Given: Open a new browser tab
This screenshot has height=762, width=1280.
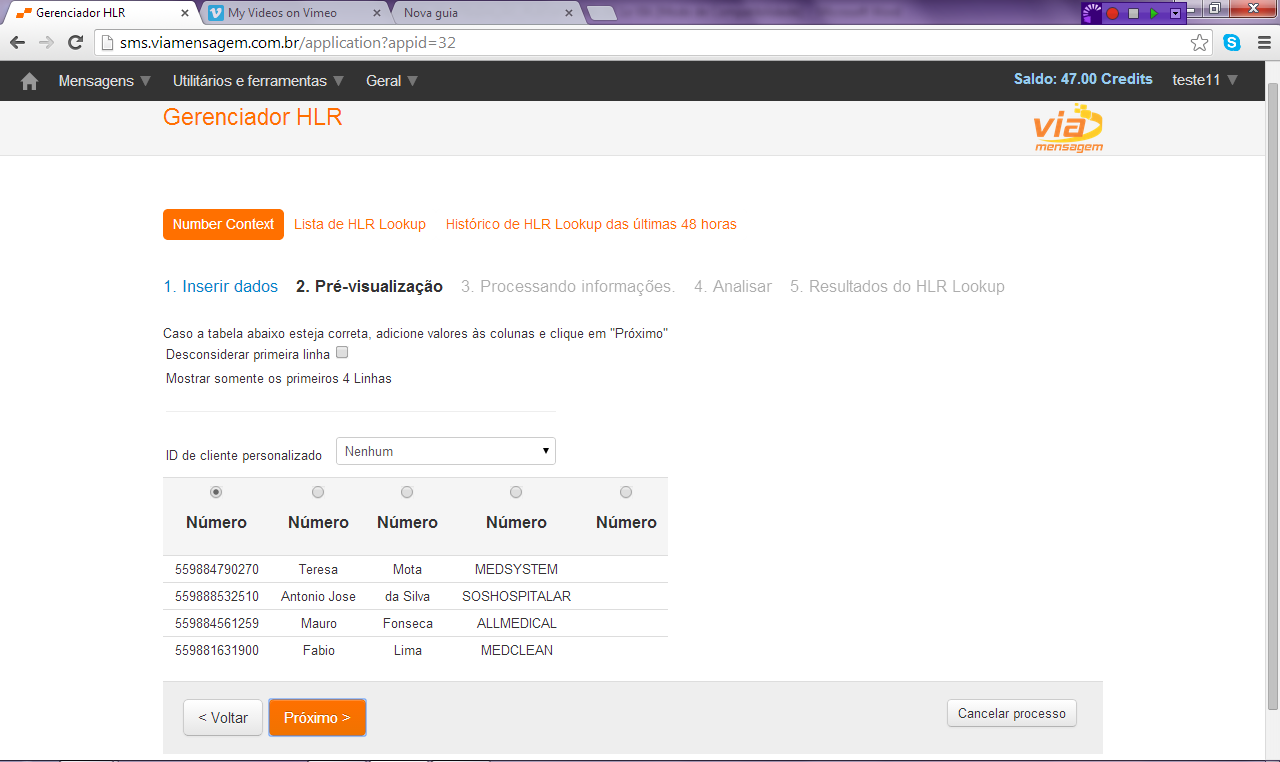Looking at the screenshot, I should pos(602,13).
